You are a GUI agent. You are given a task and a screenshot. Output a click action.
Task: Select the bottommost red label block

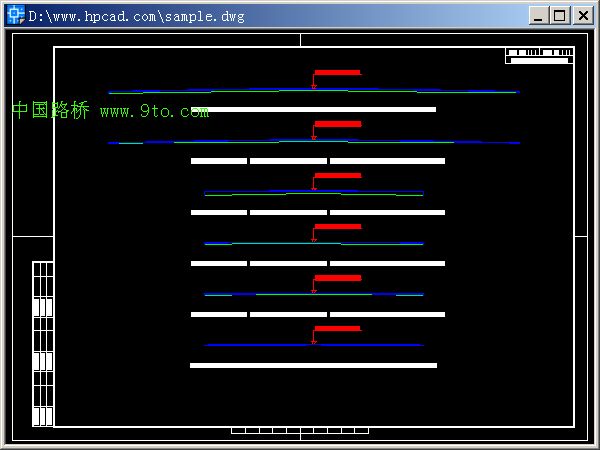337,328
